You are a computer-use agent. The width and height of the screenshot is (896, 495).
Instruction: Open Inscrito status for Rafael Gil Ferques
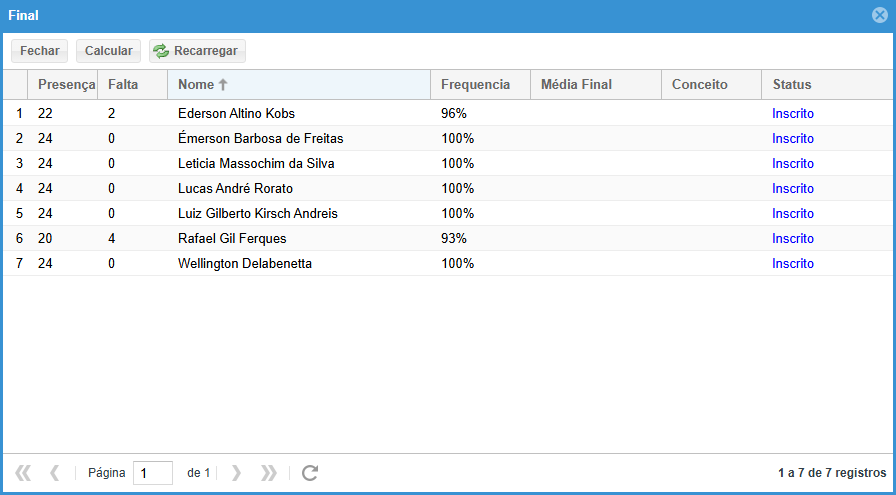793,239
